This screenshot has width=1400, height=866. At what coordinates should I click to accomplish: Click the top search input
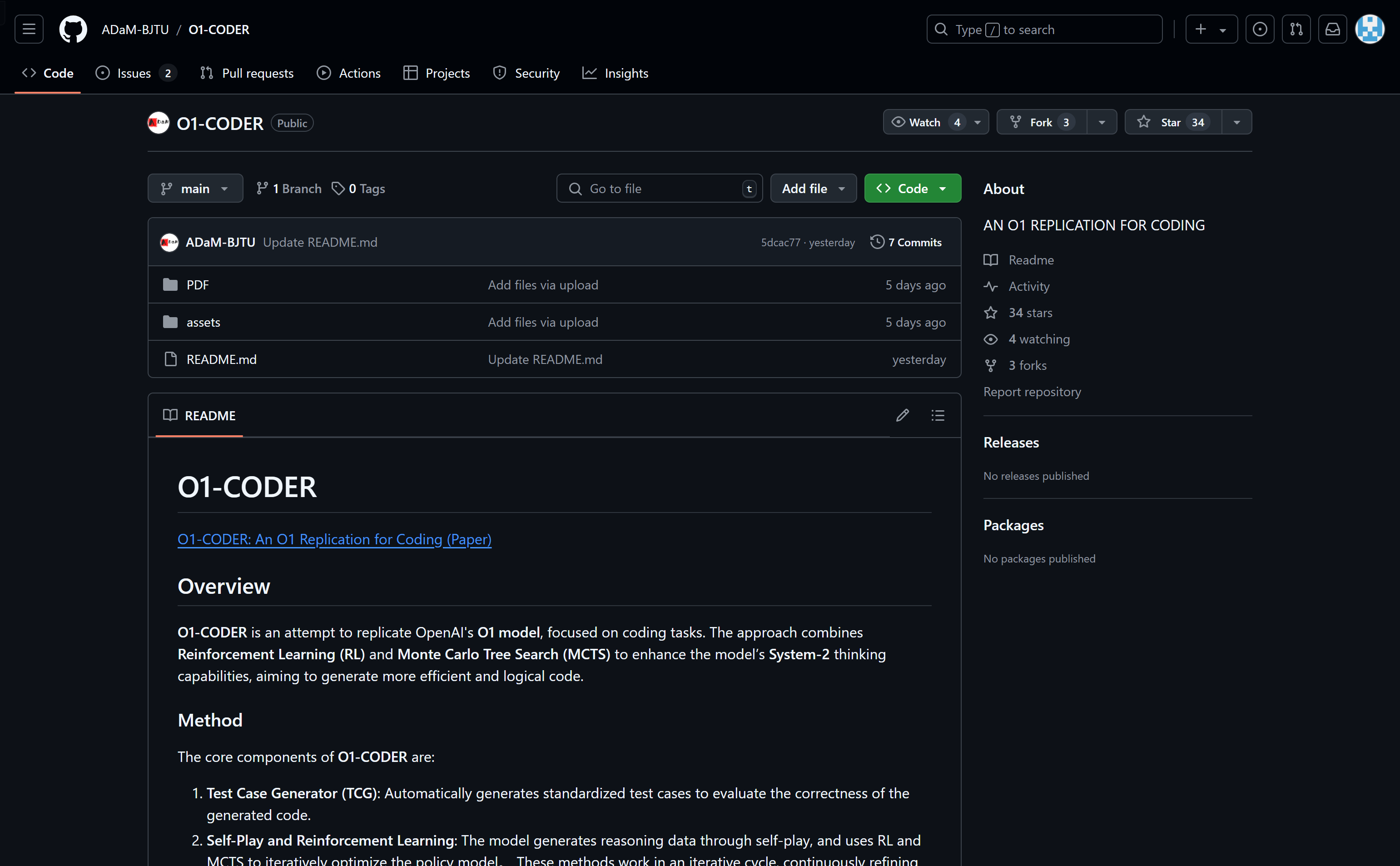point(1044,29)
